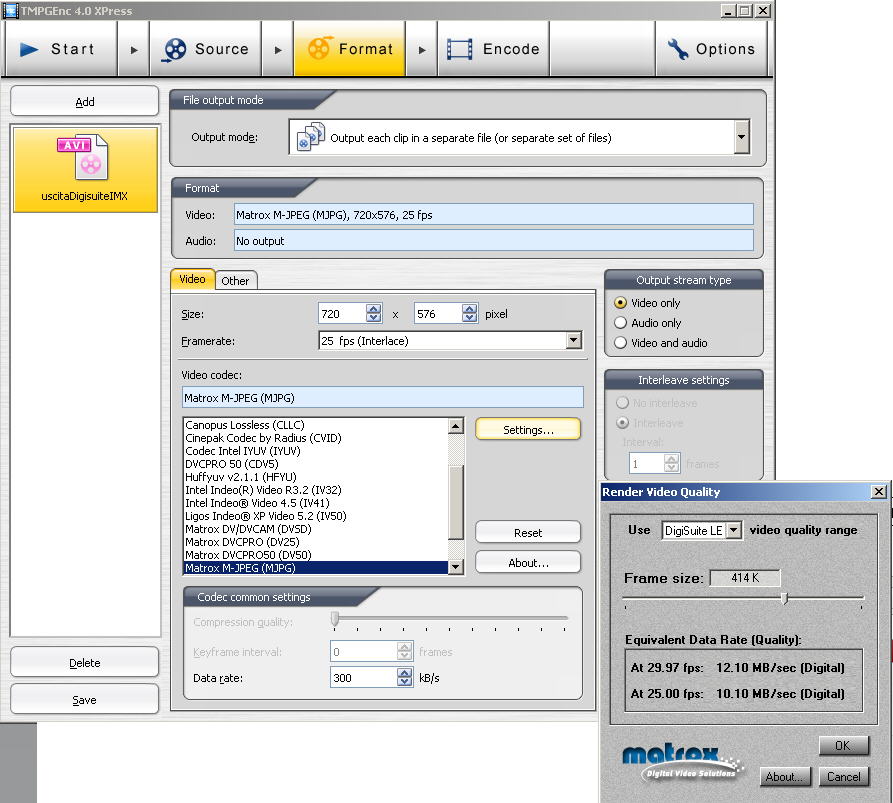This screenshot has height=803, width=893.
Task: Click About... button beside codec list
Action: point(528,563)
